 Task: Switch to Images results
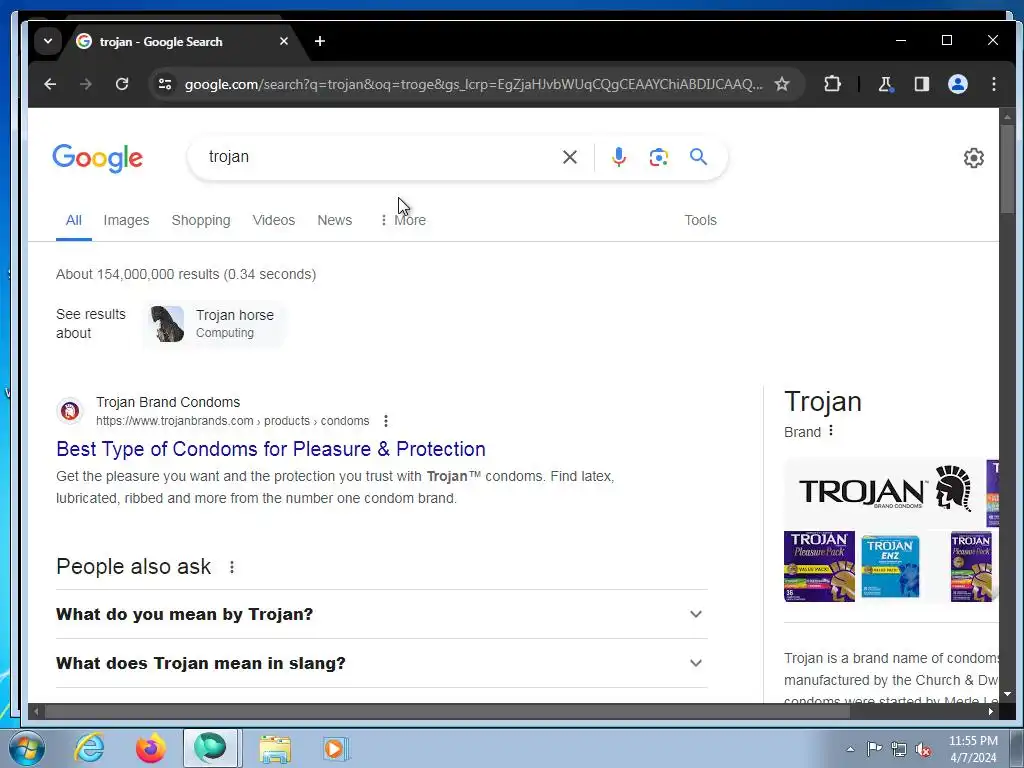126,221
